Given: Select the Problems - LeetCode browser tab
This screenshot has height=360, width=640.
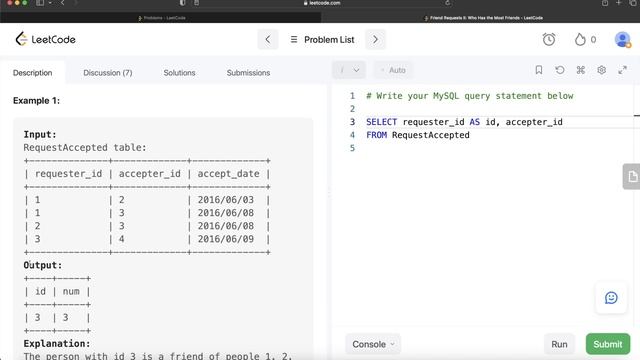Looking at the screenshot, I should (x=161, y=18).
